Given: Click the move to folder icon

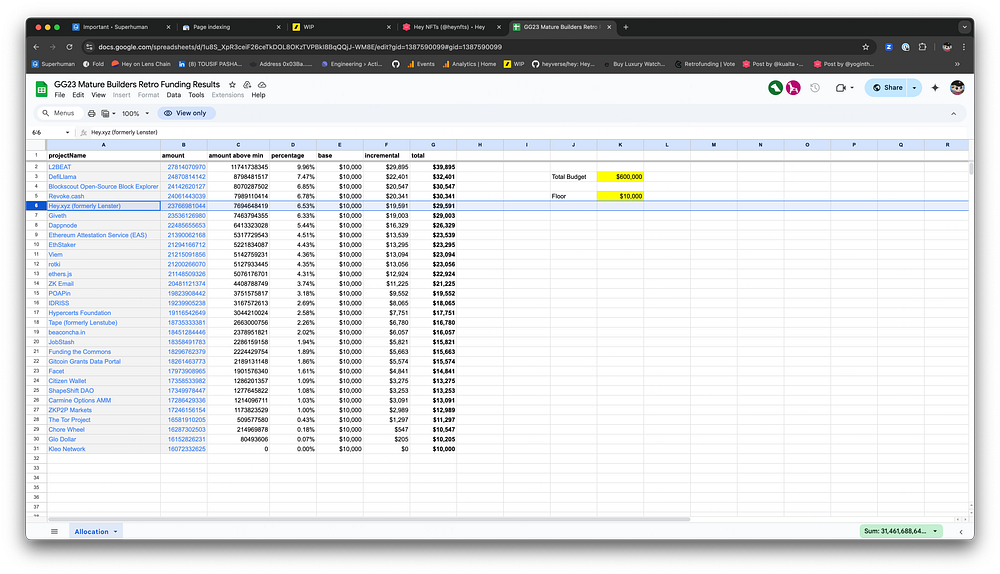Looking at the screenshot, I should [247, 84].
